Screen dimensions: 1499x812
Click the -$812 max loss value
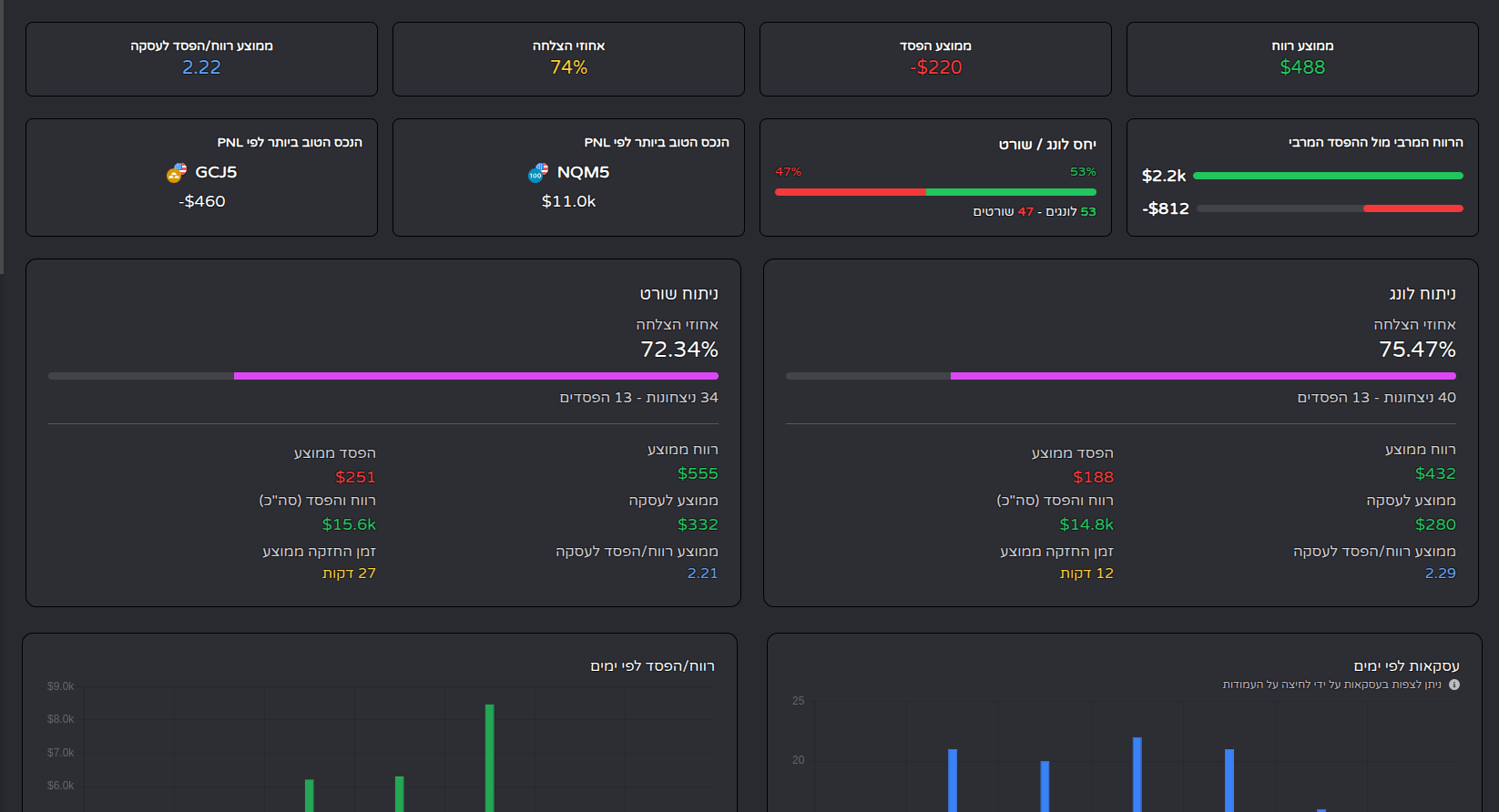tap(1166, 208)
